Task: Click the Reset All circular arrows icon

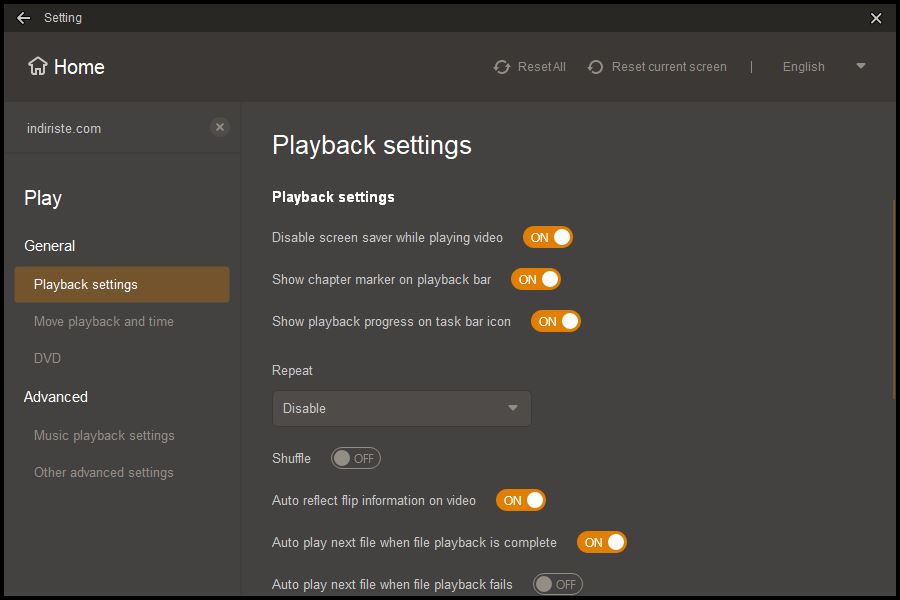Action: (502, 67)
